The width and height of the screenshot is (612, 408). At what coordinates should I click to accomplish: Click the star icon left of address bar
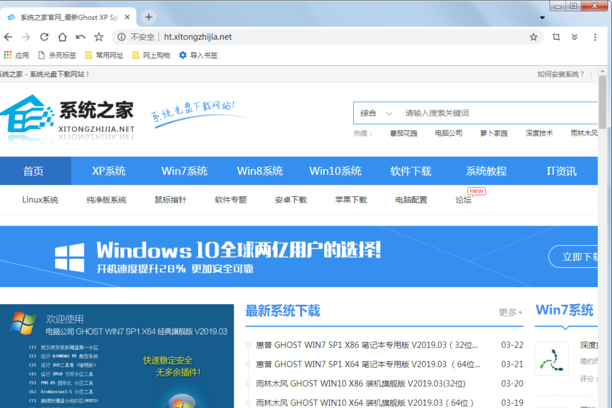tap(99, 37)
